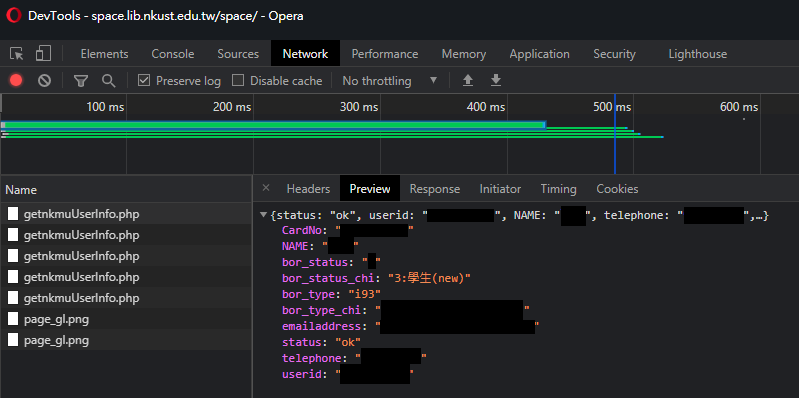Enable the Disable cache checkbox
The image size is (799, 398).
[238, 81]
